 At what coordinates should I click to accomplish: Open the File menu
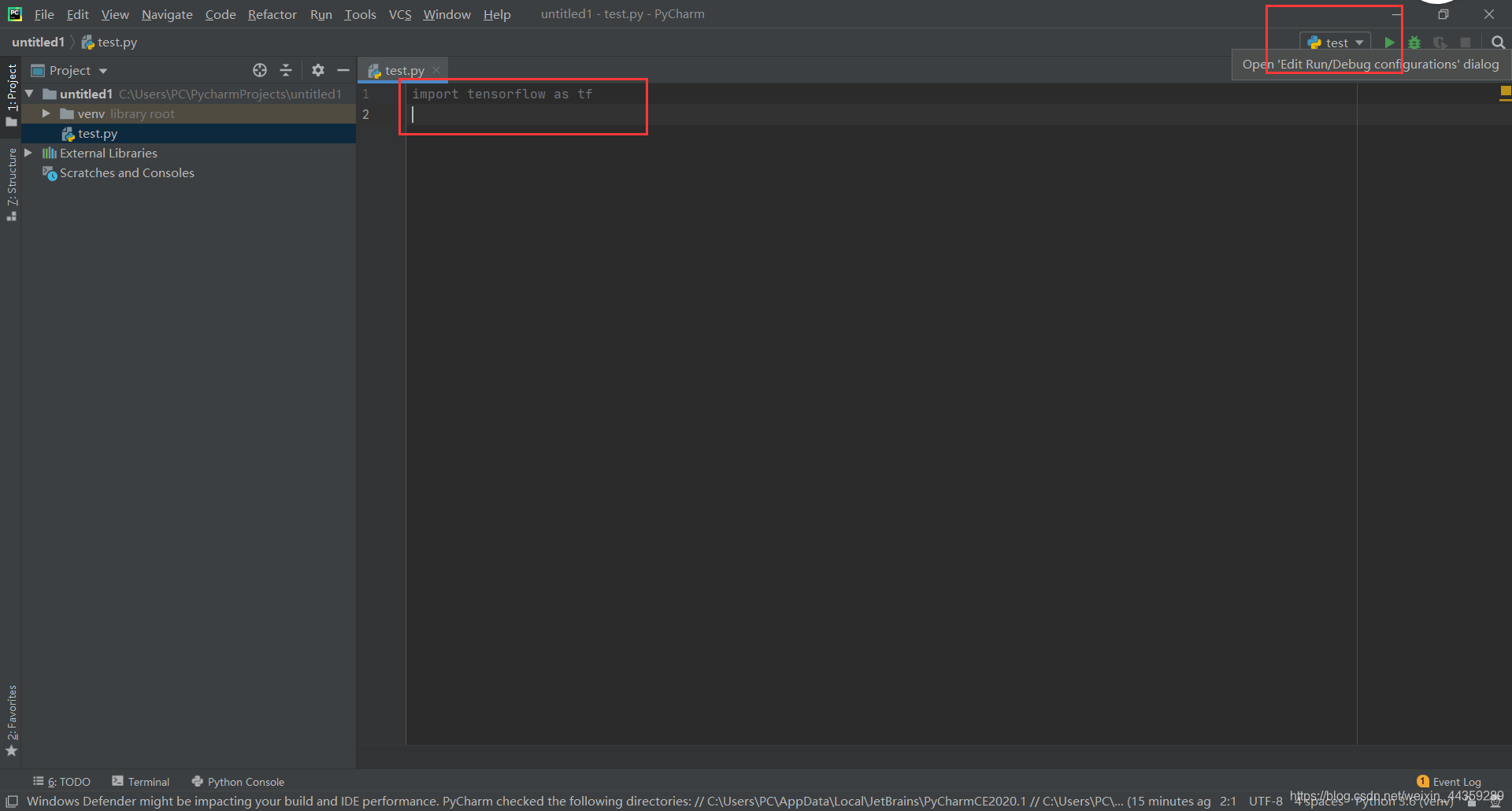[44, 14]
